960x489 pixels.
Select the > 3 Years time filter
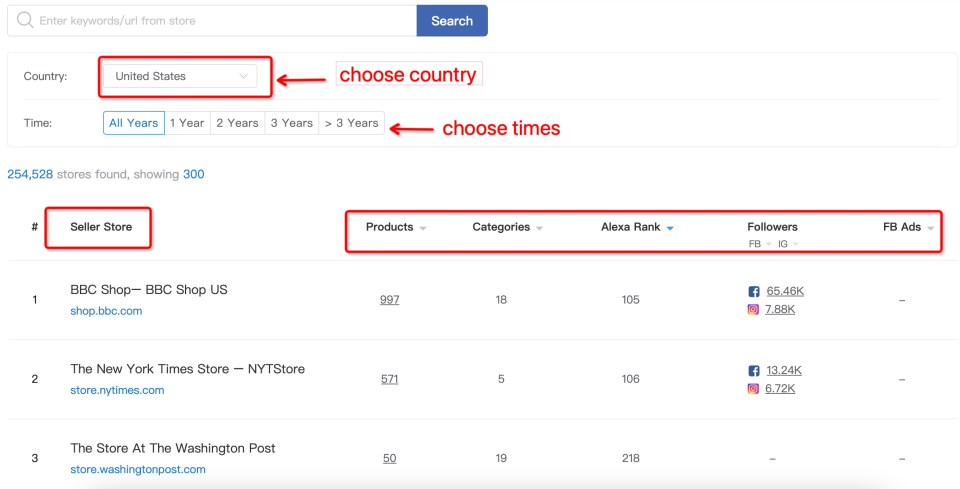coord(351,123)
